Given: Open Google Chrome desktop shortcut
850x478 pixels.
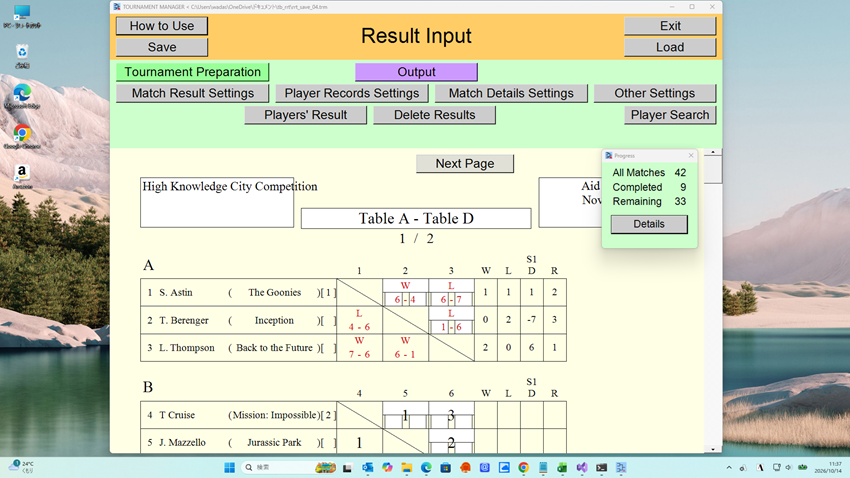Looking at the screenshot, I should tap(22, 136).
